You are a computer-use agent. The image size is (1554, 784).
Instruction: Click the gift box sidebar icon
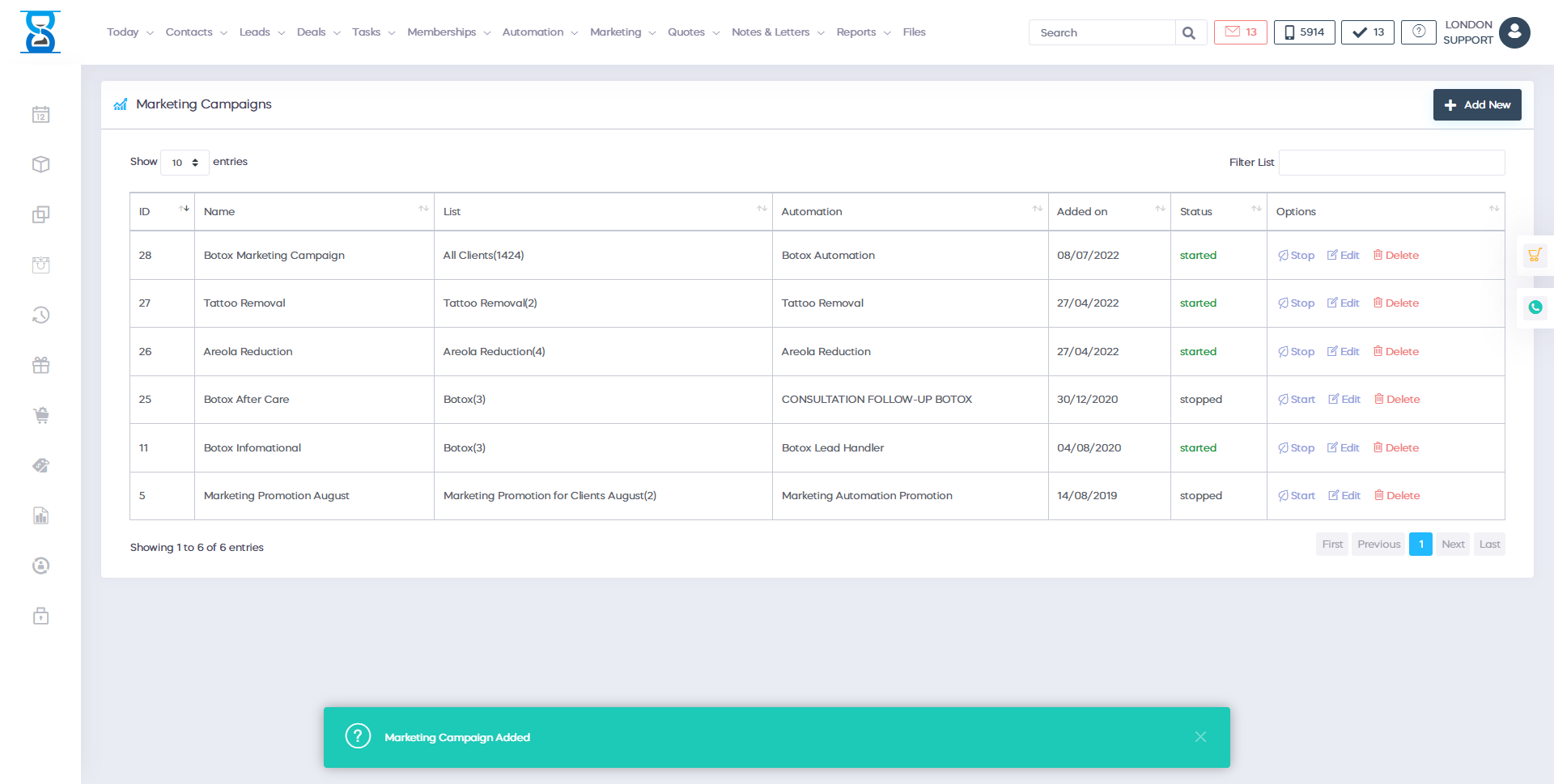(41, 366)
